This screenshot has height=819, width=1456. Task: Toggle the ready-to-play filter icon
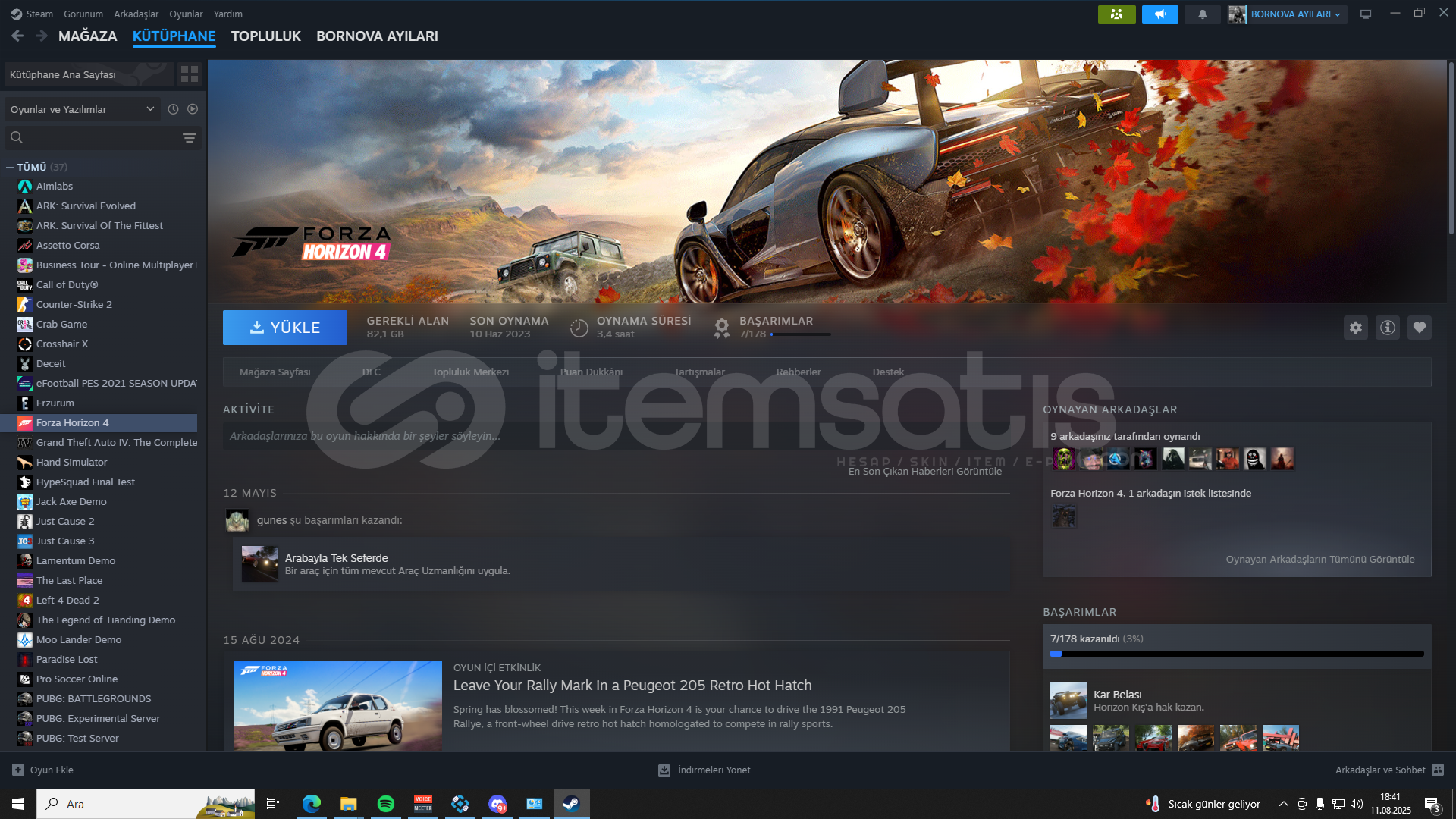coord(193,109)
